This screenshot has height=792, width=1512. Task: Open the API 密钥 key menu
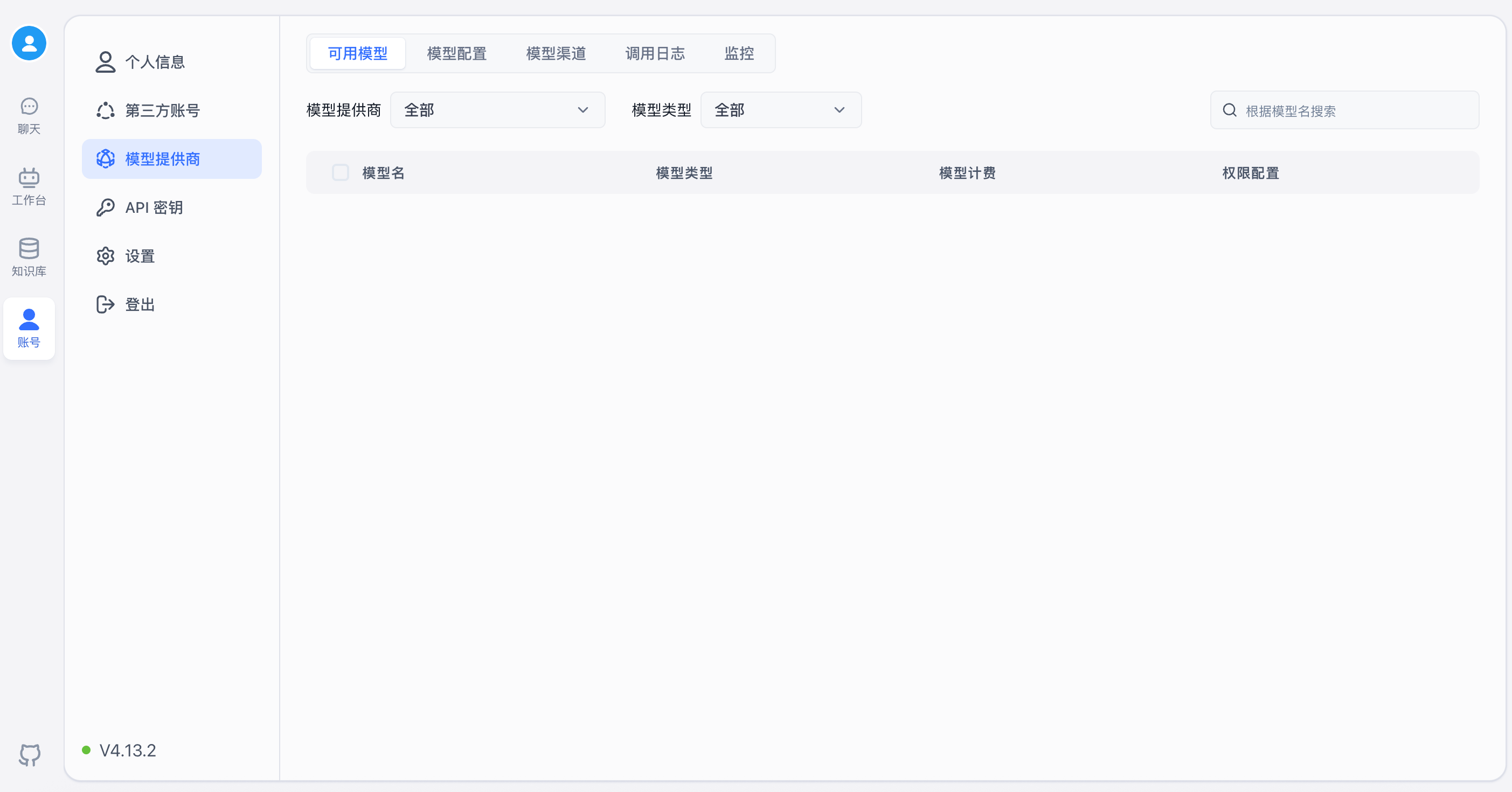[x=154, y=207]
